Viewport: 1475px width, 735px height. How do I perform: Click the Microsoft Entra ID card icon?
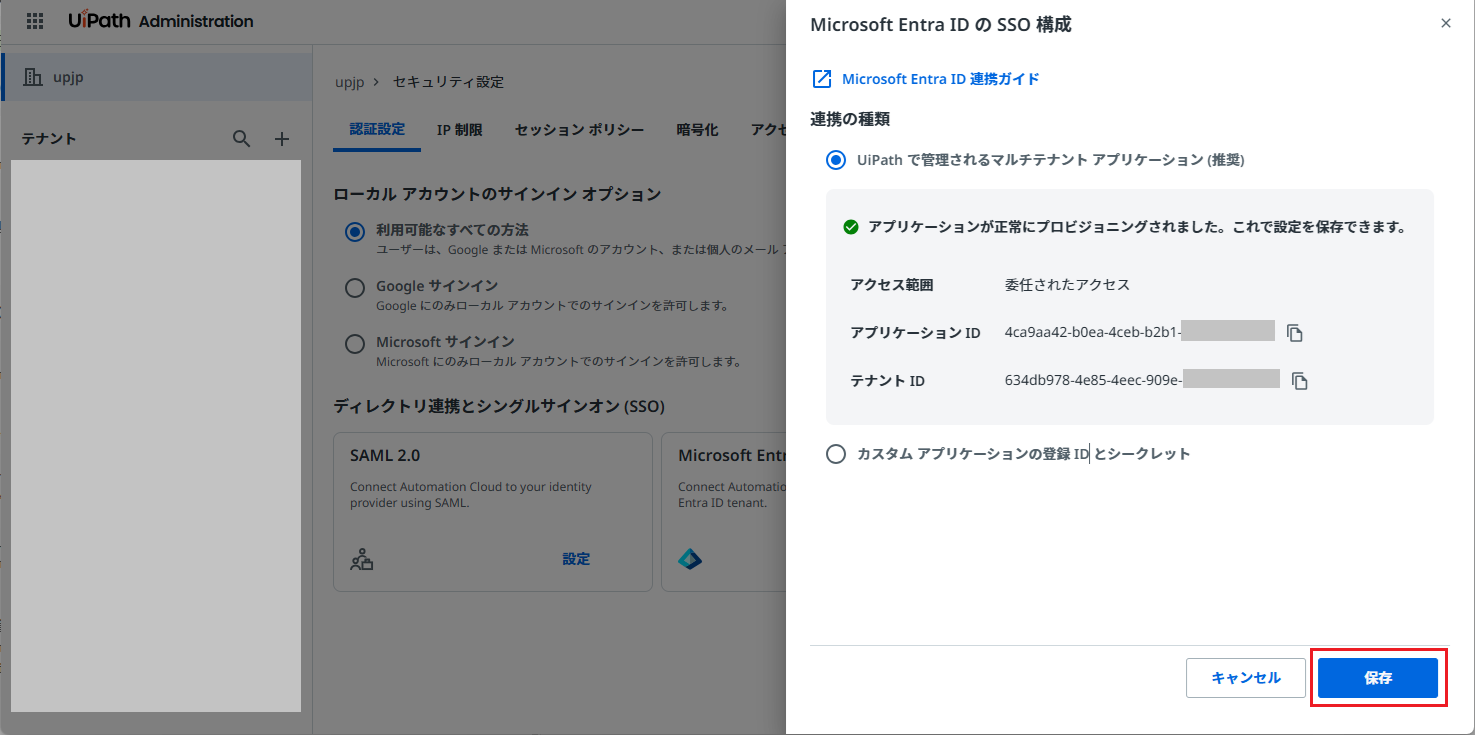coord(690,559)
